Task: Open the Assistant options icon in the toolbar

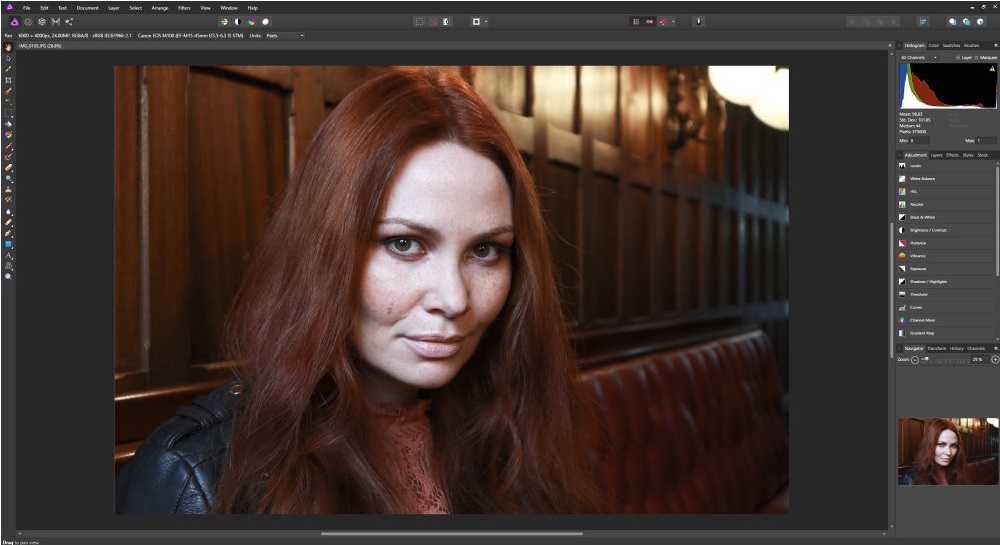Action: tap(698, 22)
